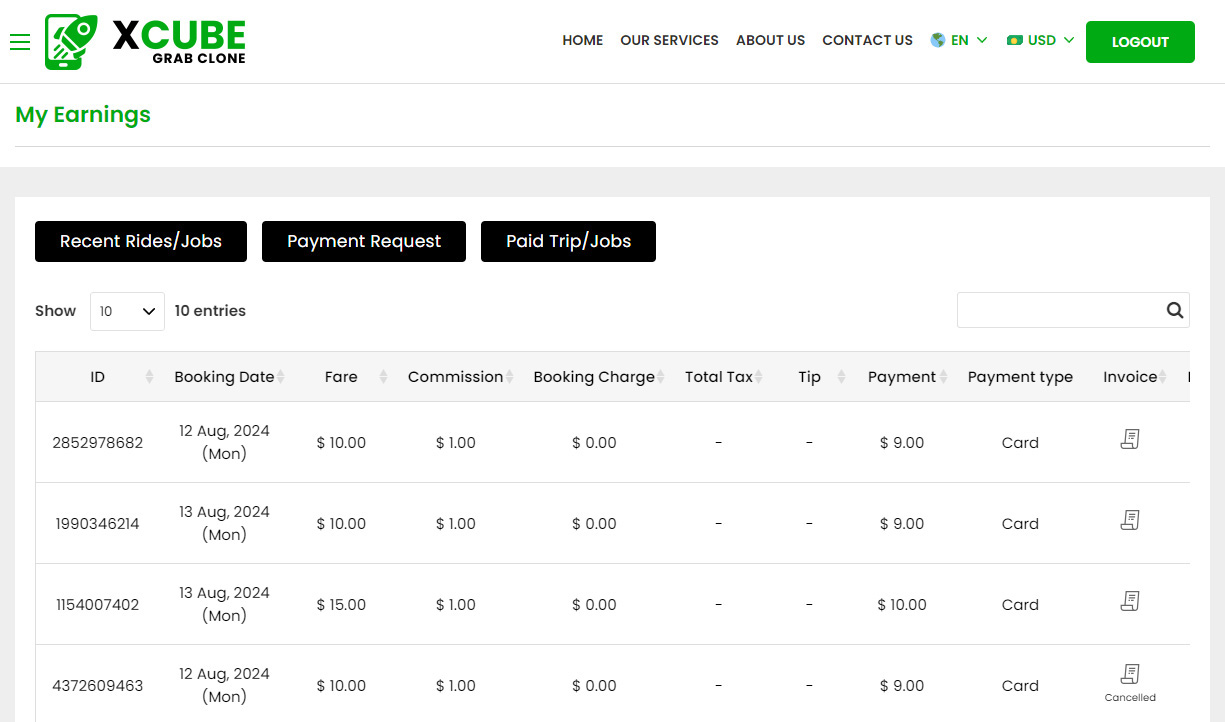
Task: Go to the HOME menu item
Action: (582, 41)
